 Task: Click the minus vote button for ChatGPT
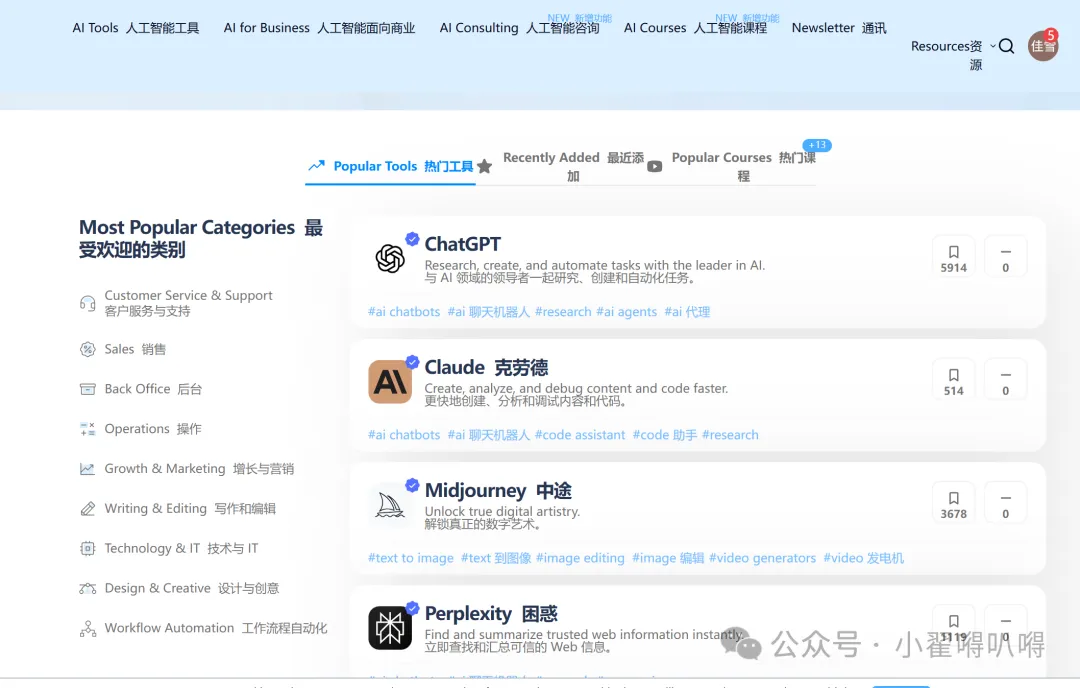(1005, 258)
